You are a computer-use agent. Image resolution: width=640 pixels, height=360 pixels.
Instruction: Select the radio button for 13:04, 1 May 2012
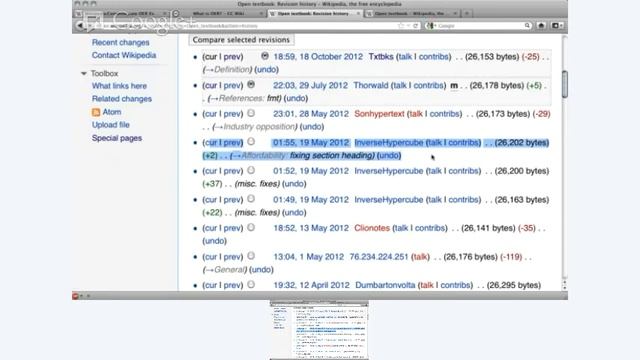(251, 256)
